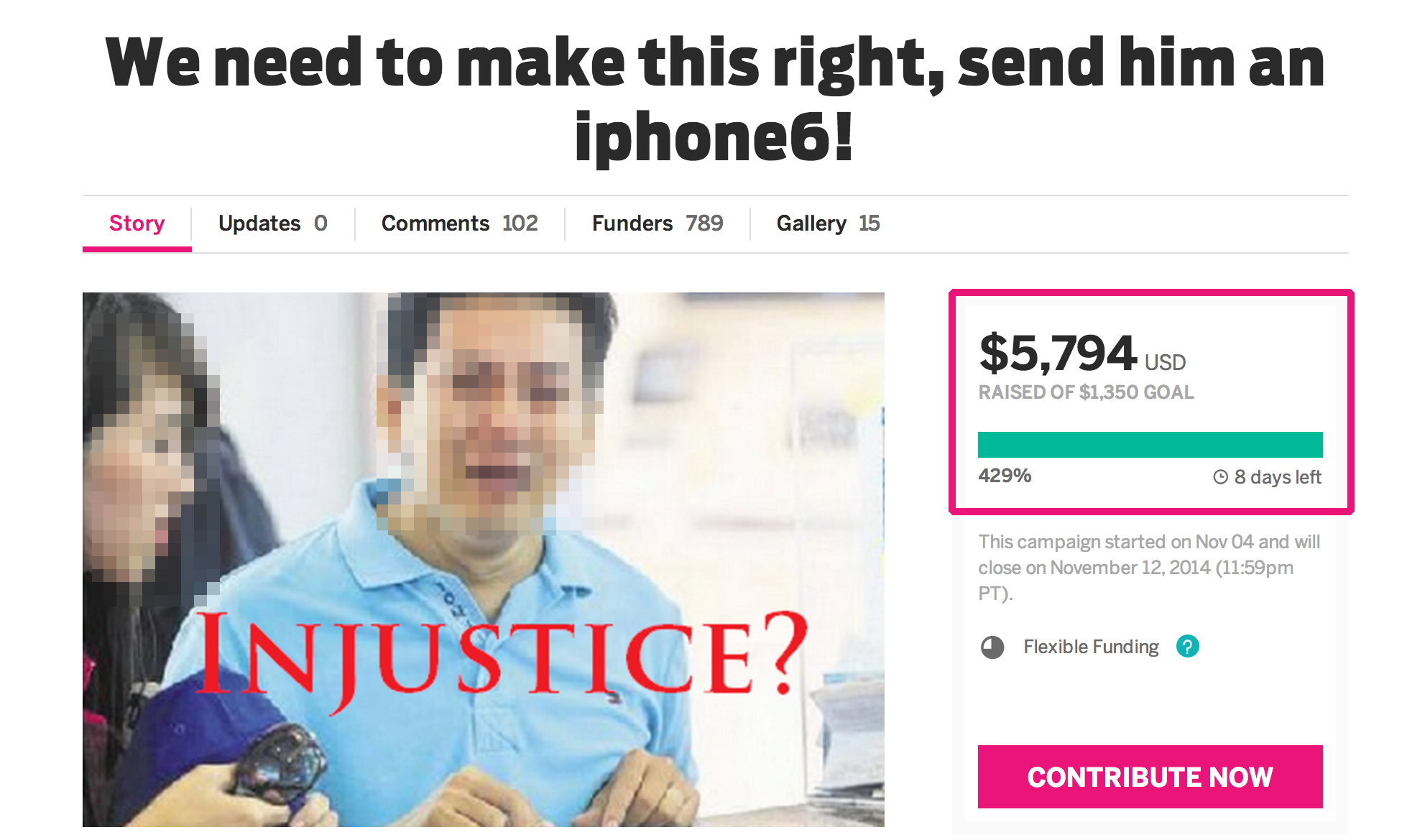Open the Gallery tab
Screen dimensions: 1407x840
pyautogui.click(x=828, y=223)
